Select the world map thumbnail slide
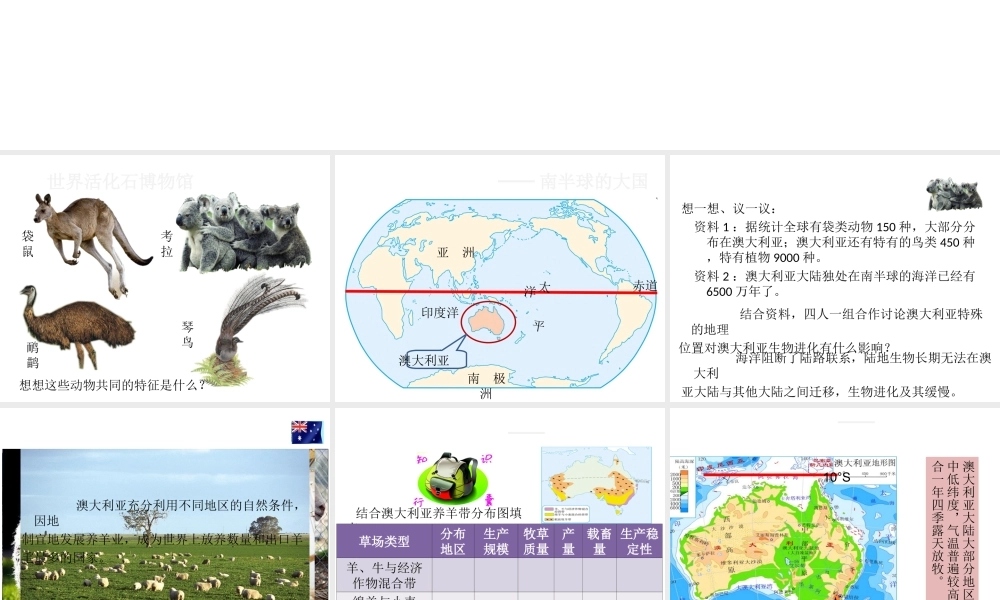This screenshot has height=600, width=1000. 500,279
